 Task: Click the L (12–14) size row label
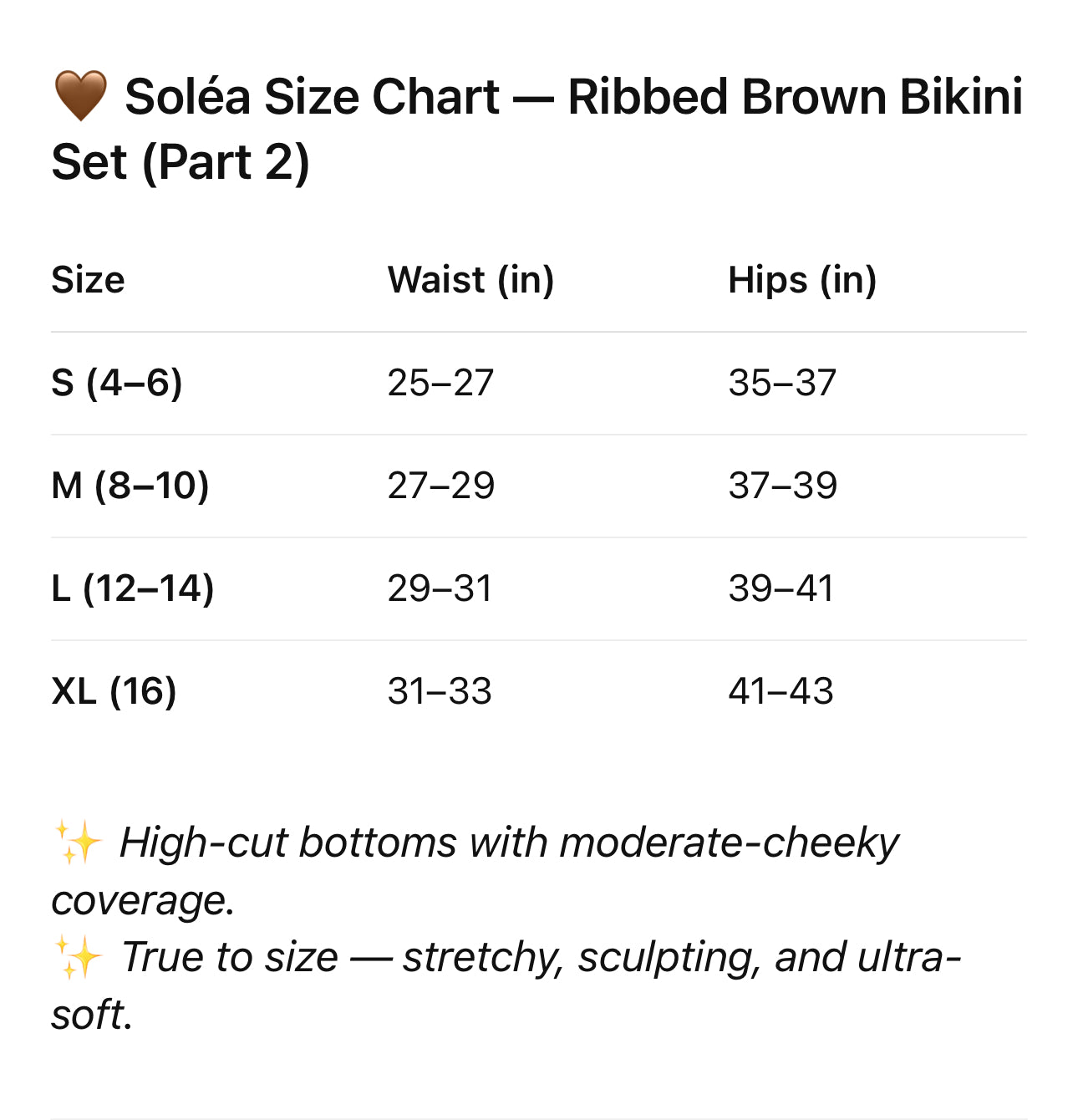click(x=132, y=588)
